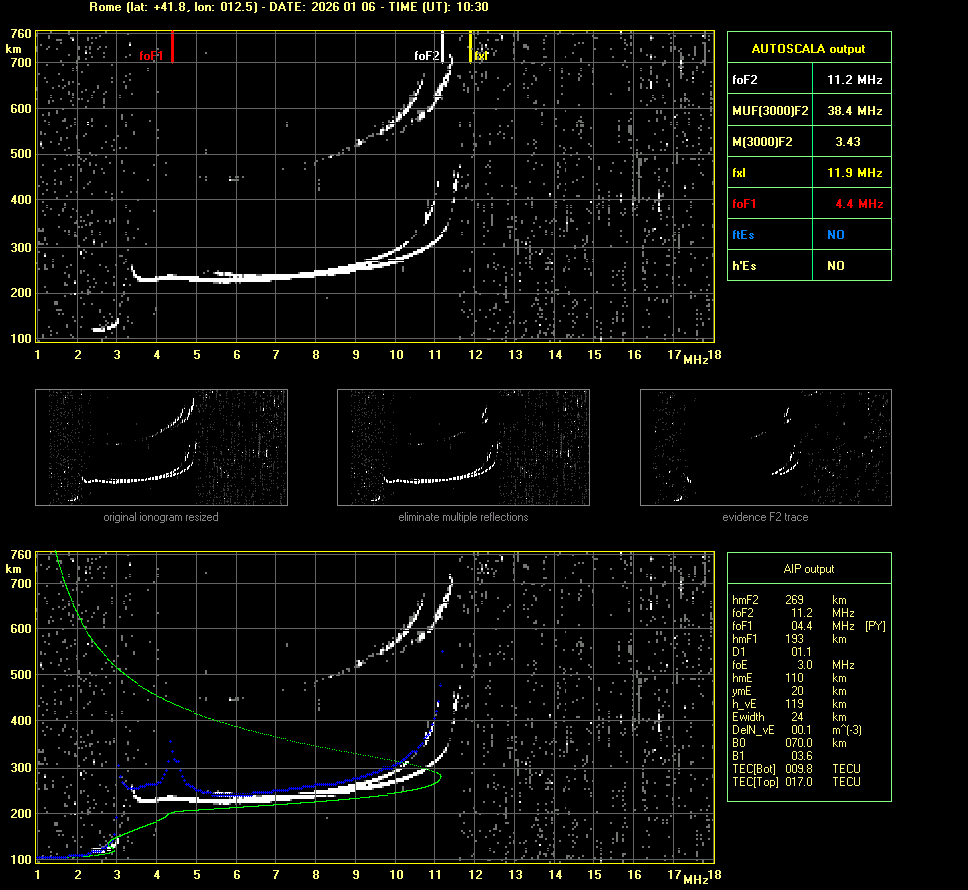The height and width of the screenshot is (890, 968).
Task: Click the AIP output panel header
Action: tap(808, 569)
